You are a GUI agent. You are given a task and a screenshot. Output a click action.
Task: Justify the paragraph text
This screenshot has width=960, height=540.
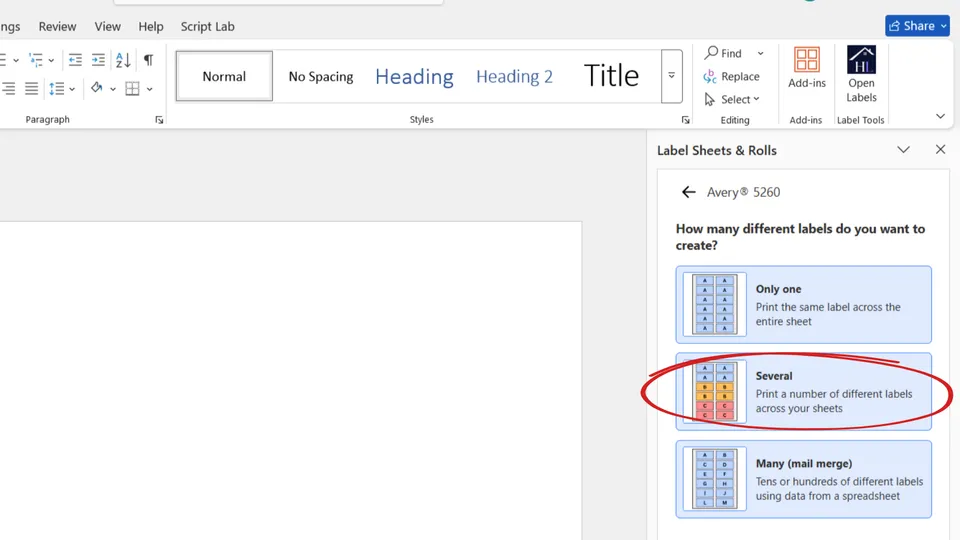(31, 89)
